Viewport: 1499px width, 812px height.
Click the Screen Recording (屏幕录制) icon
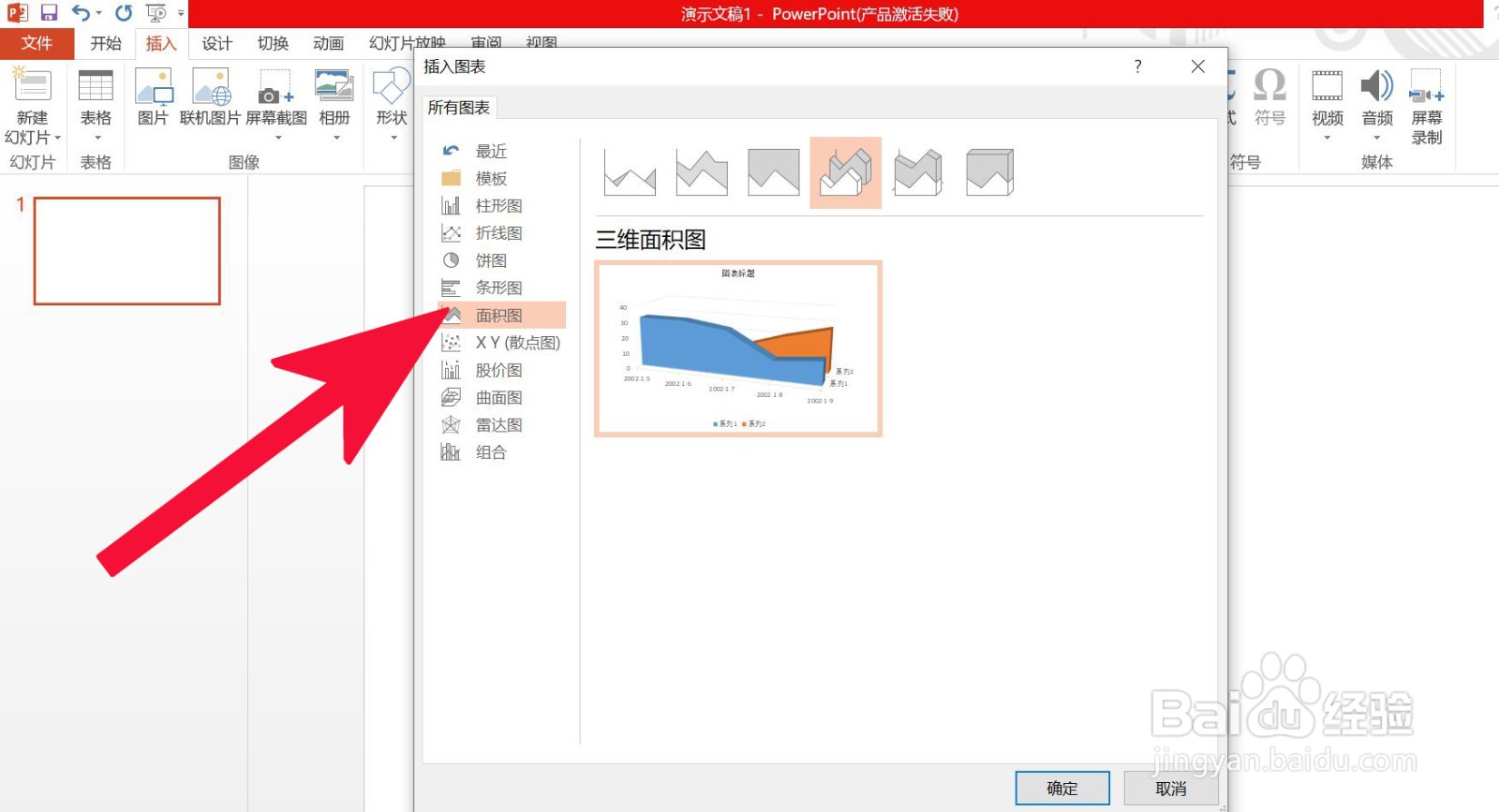[x=1427, y=85]
